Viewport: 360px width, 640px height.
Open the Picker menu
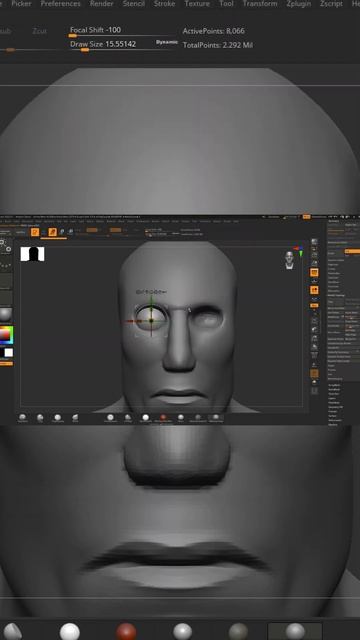tap(21, 4)
